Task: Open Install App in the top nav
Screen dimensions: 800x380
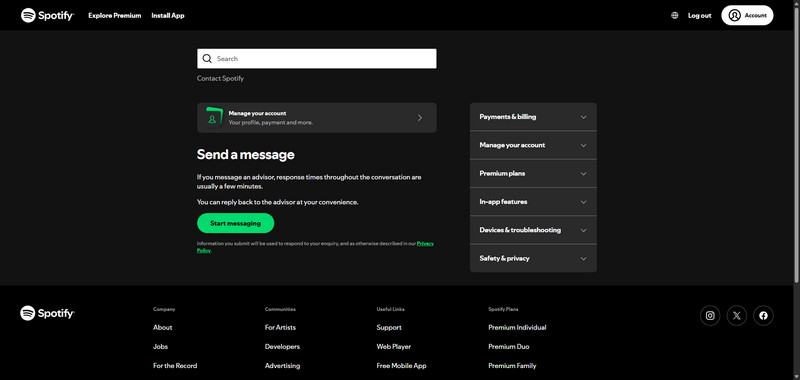Action: click(x=168, y=16)
